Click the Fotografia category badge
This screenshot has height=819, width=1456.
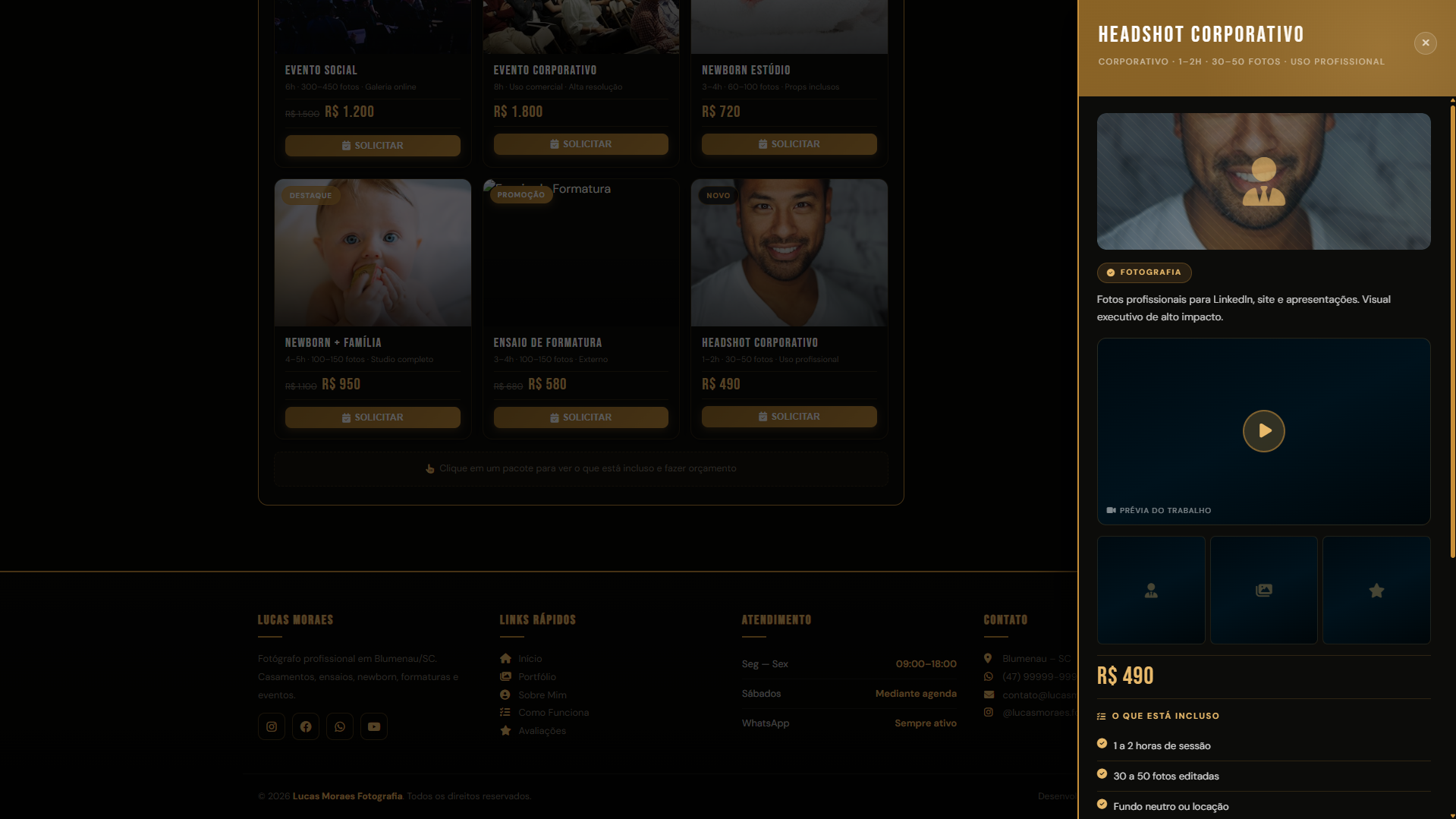point(1143,272)
